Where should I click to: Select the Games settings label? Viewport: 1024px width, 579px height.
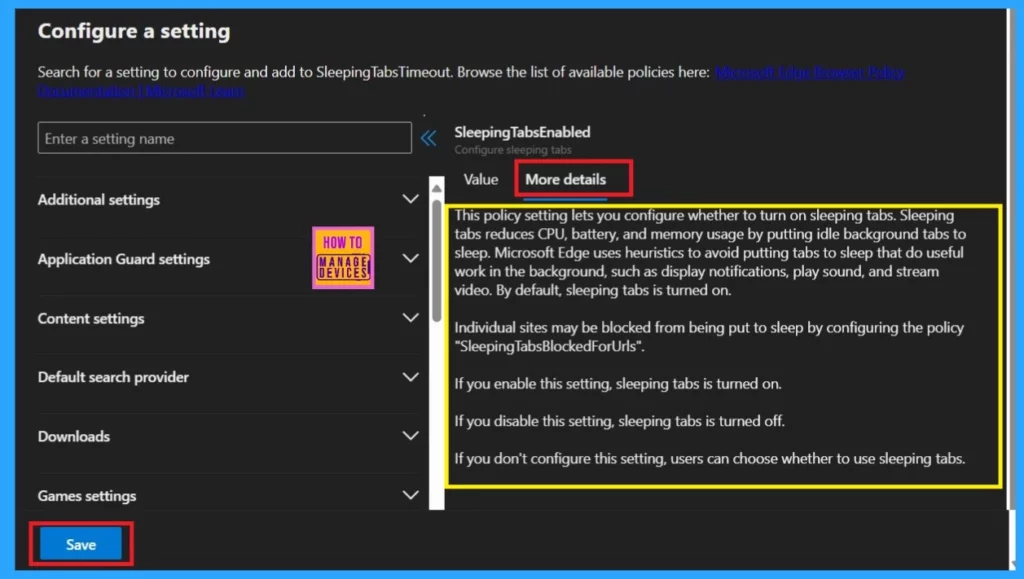coord(87,495)
